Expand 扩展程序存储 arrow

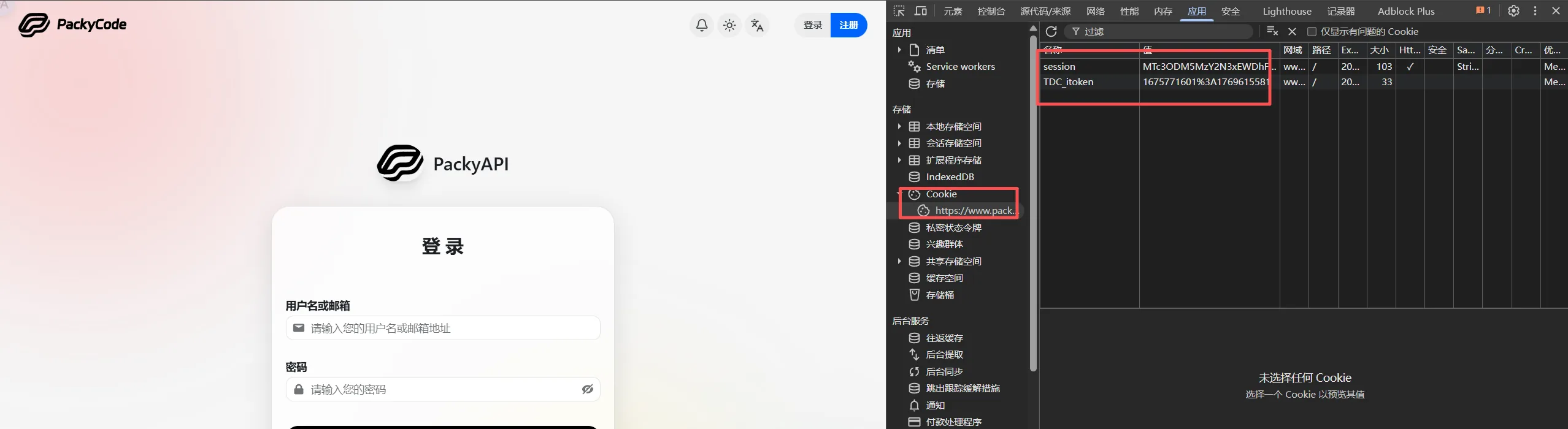click(899, 160)
